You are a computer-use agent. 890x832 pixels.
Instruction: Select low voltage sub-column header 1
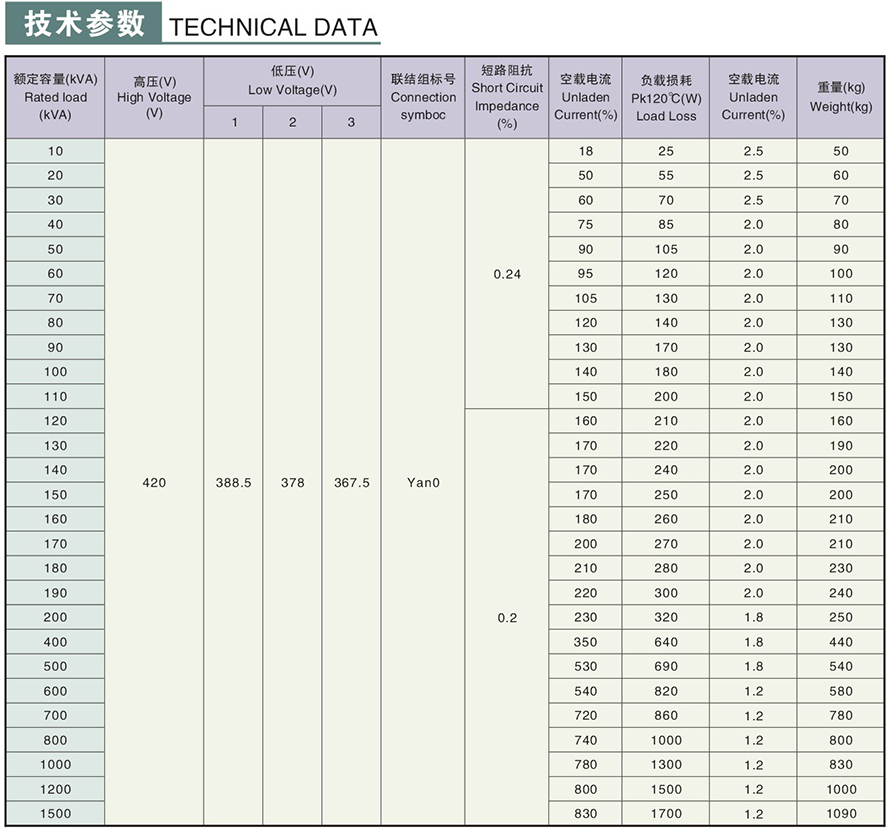pyautogui.click(x=234, y=123)
